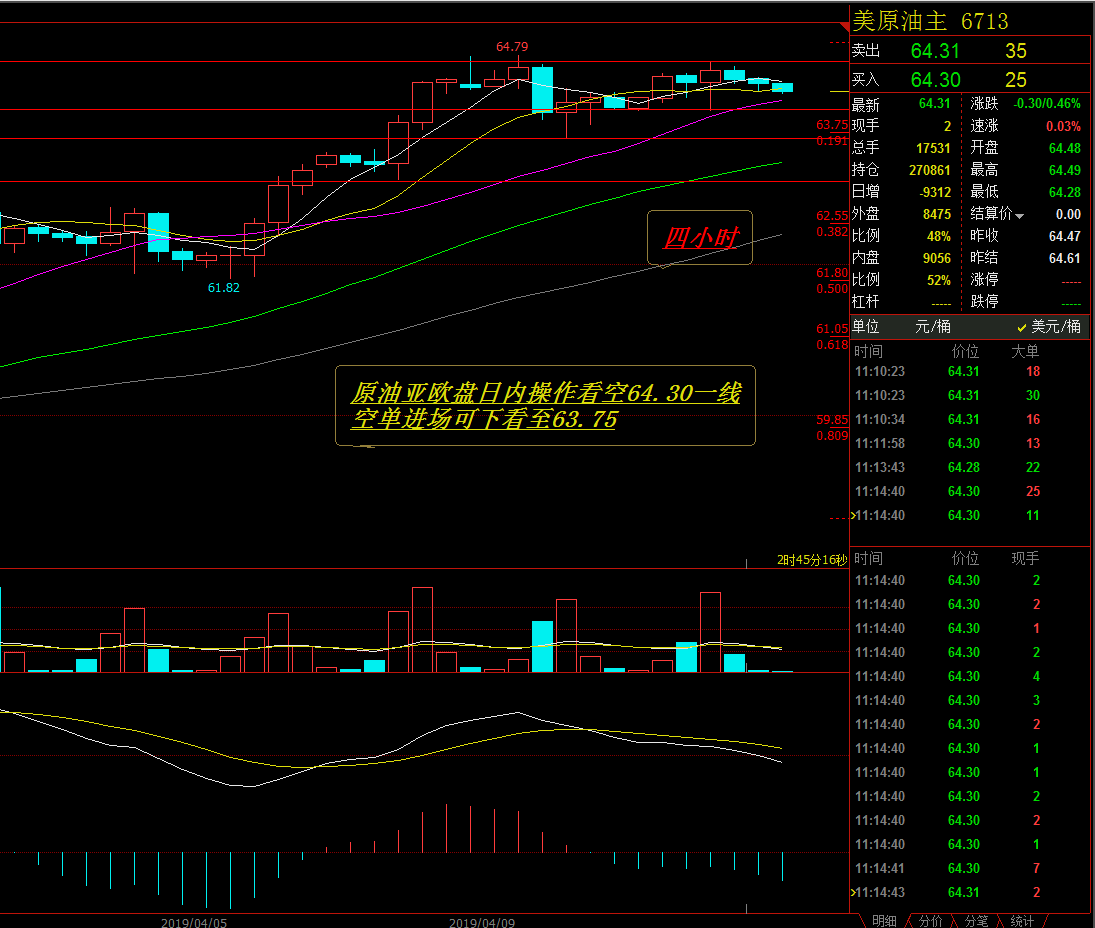1095x928 pixels.
Task: Click the 大单 column header
Action: (x=1025, y=351)
